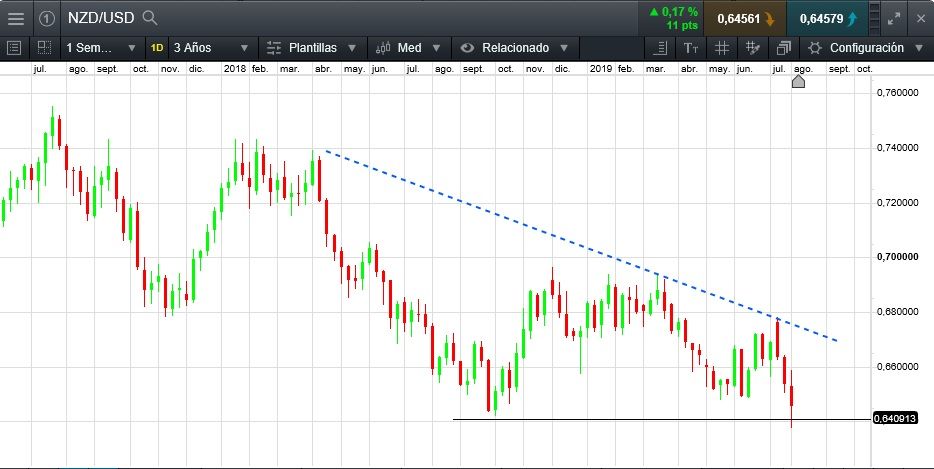This screenshot has width=934, height=469.
Task: Click the gray time-axis marker at ago.
Action: [798, 81]
